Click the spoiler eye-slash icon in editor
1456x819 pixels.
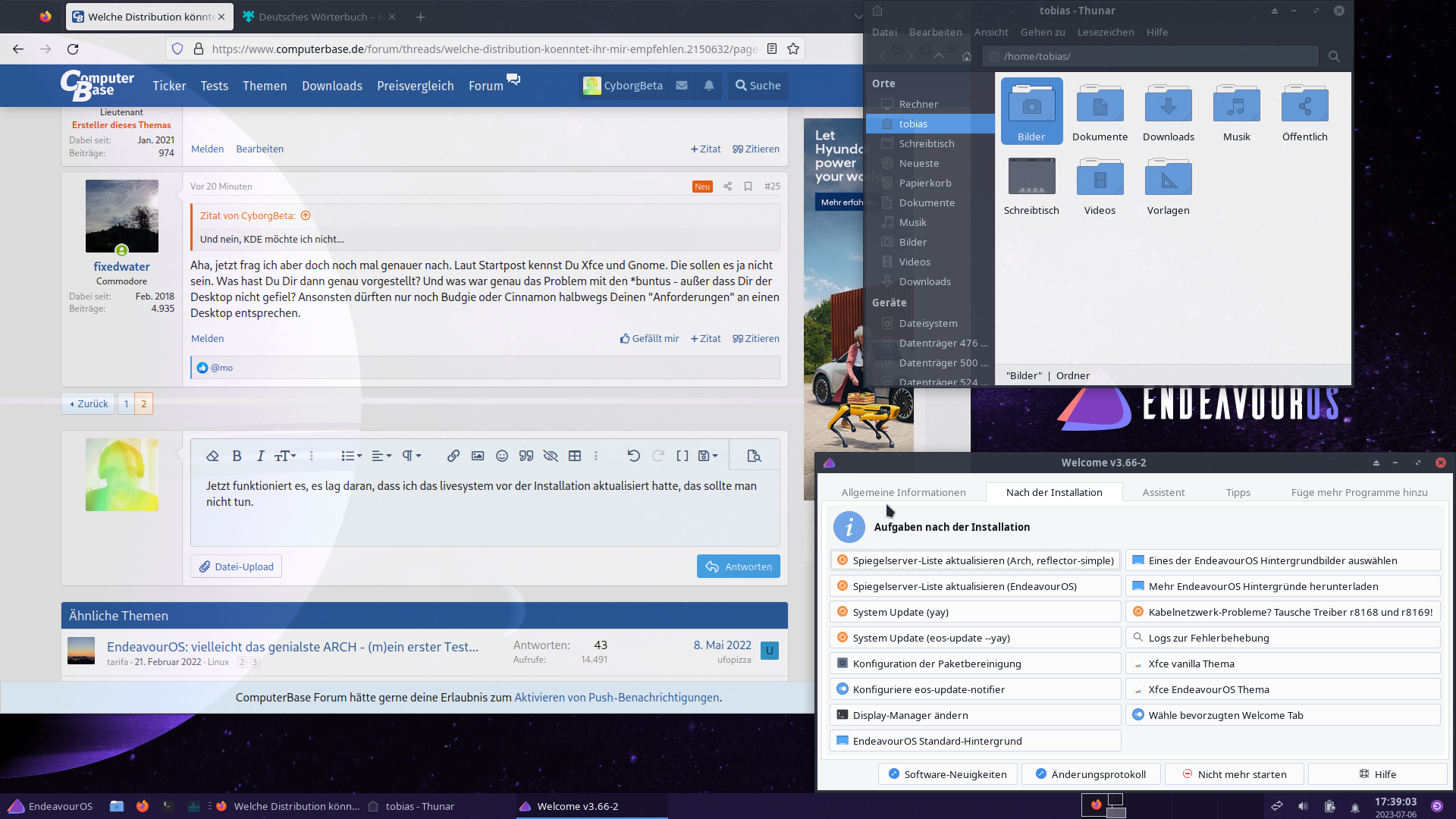pos(551,456)
